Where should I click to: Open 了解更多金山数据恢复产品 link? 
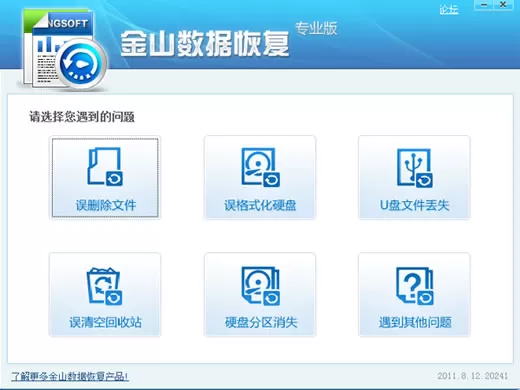point(70,377)
